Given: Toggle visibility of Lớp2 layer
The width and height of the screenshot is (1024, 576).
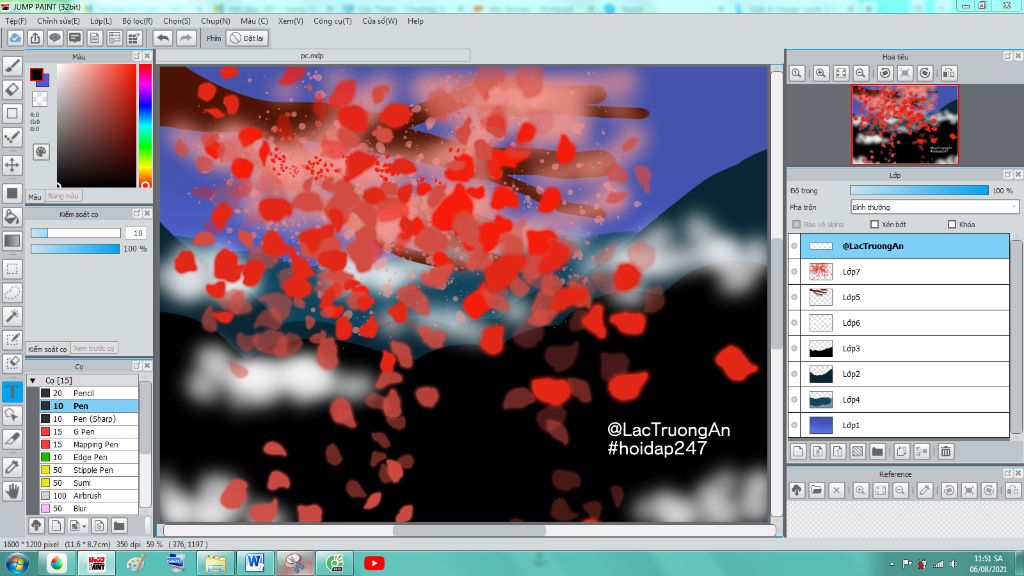Looking at the screenshot, I should coord(794,374).
